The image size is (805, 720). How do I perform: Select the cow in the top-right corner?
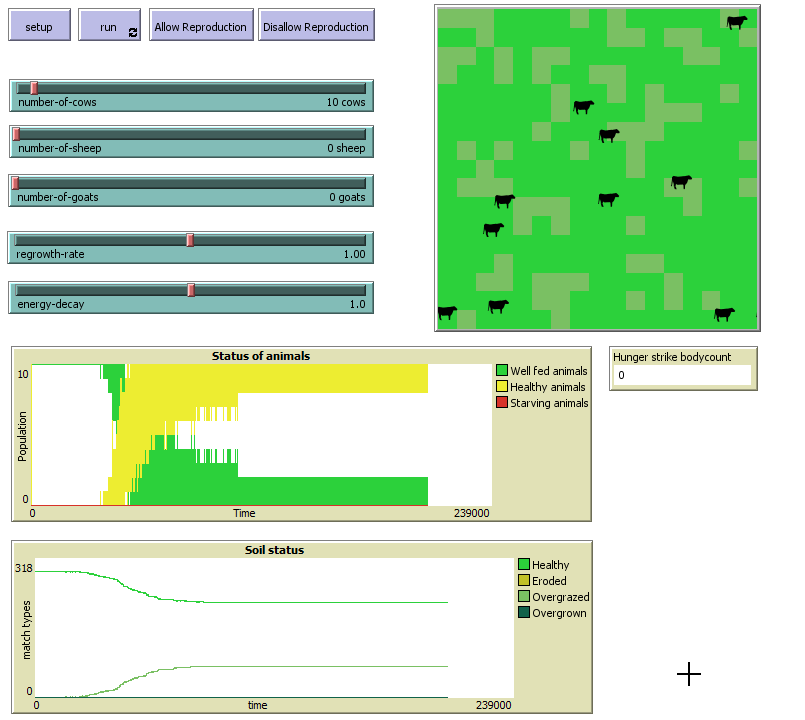tap(736, 22)
